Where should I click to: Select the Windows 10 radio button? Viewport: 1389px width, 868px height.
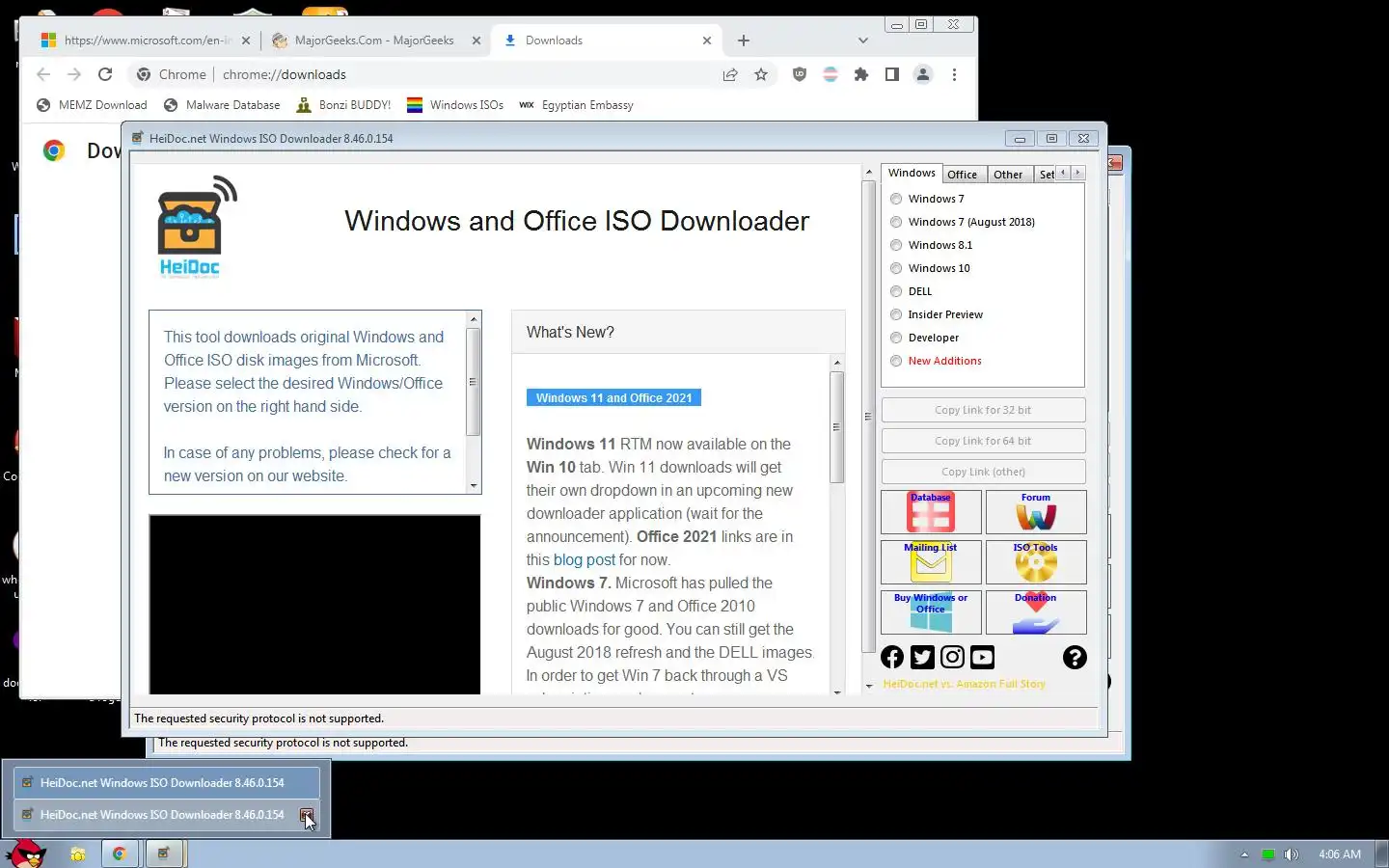(x=896, y=268)
